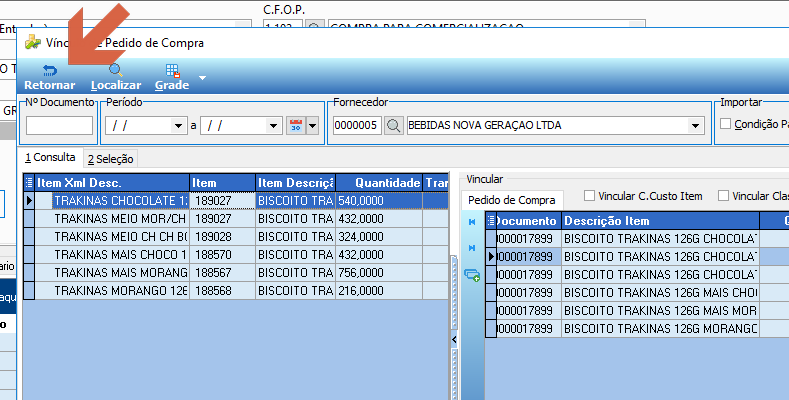
Task: Click the first skip arrow icon in Vincular panel
Action: pyautogui.click(x=472, y=222)
